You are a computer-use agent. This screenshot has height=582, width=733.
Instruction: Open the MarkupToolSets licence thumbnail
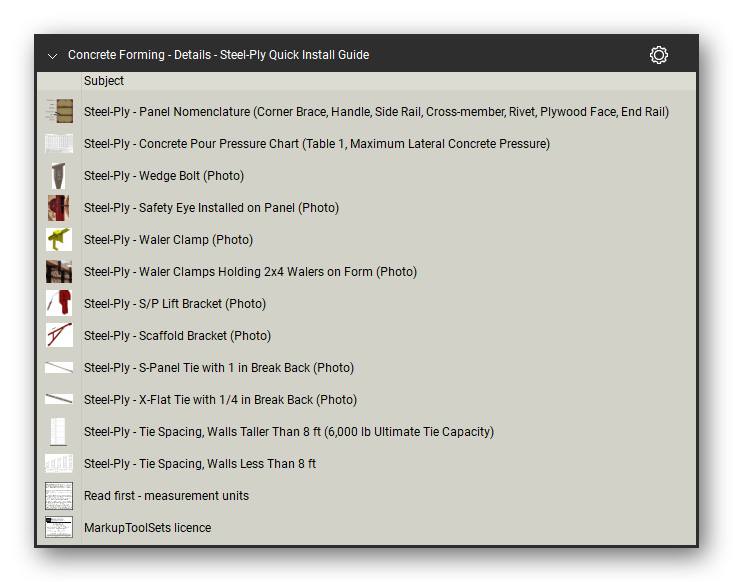click(x=59, y=527)
